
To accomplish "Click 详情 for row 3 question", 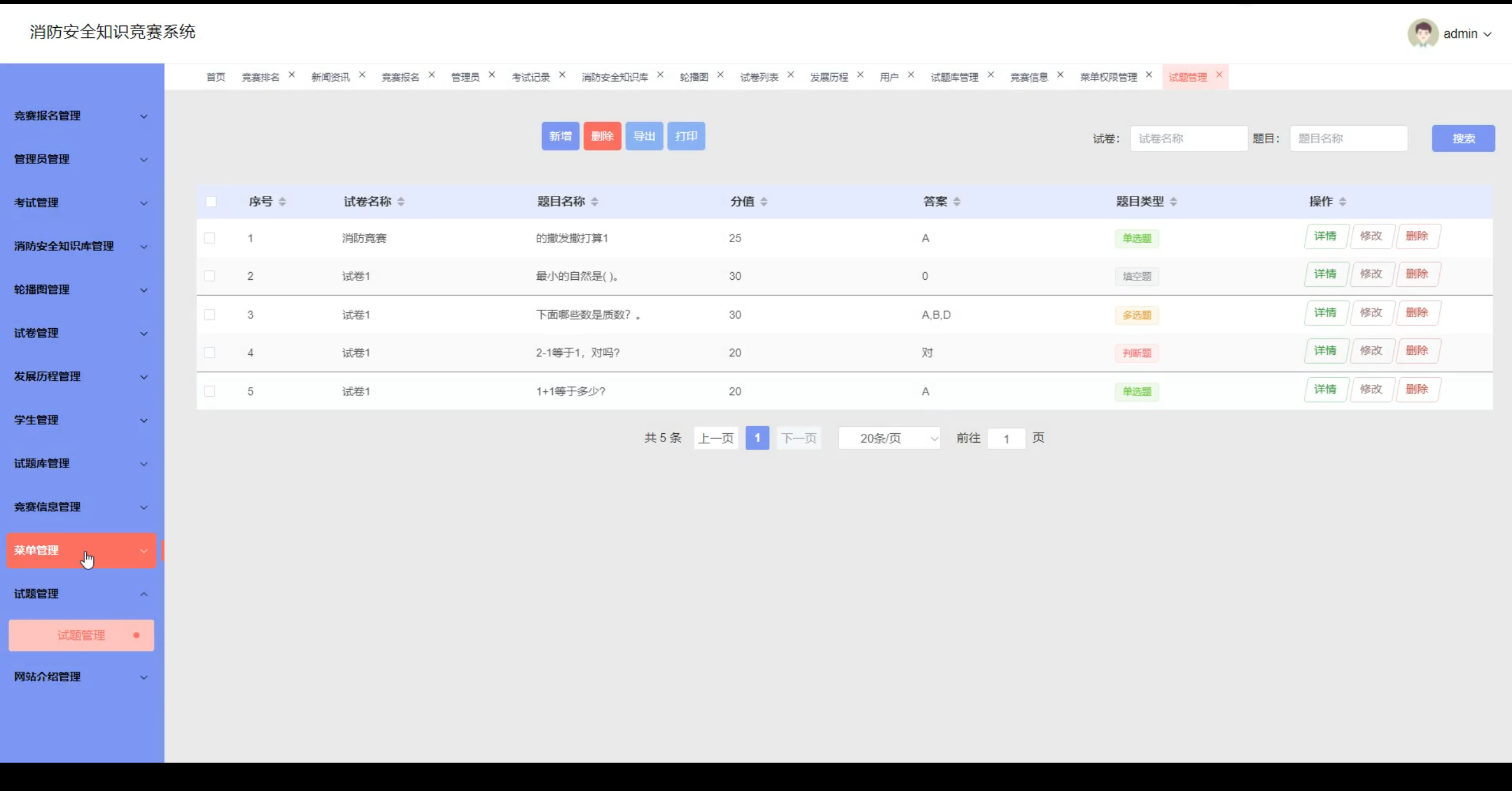I will 1325,313.
